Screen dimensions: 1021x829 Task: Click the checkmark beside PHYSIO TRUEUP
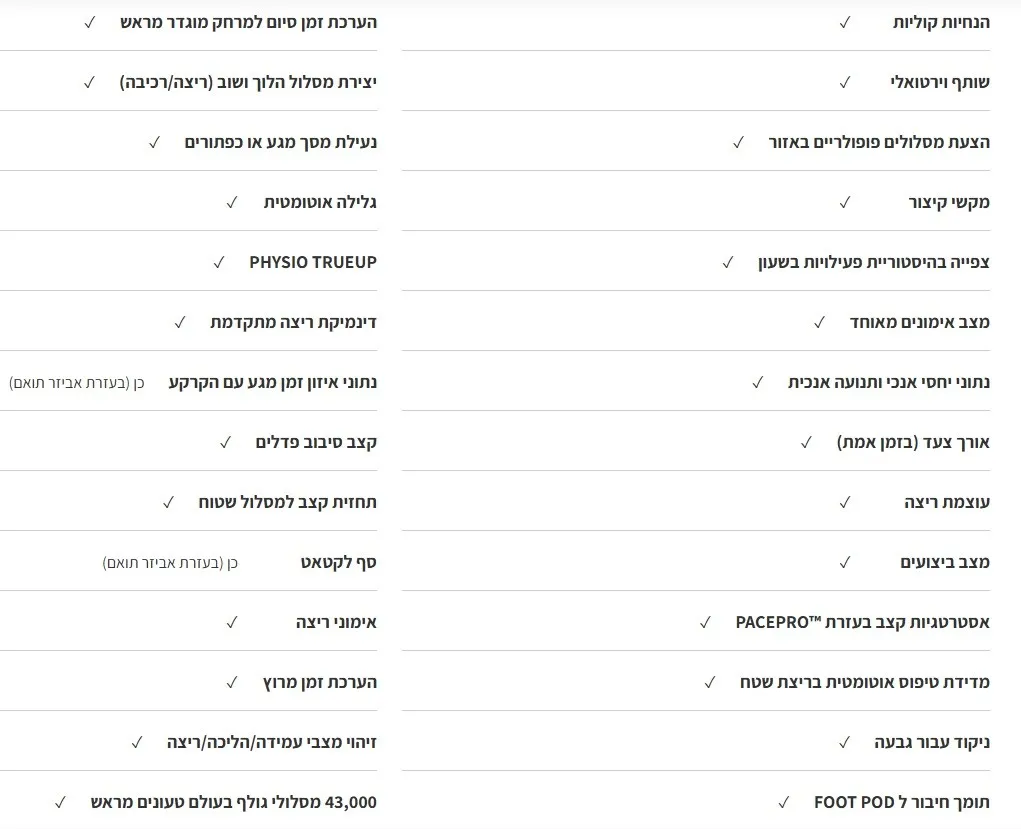(x=219, y=262)
